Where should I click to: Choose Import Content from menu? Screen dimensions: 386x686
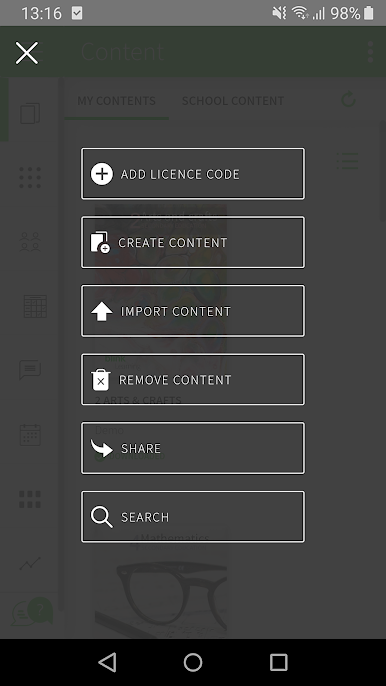[x=193, y=311]
